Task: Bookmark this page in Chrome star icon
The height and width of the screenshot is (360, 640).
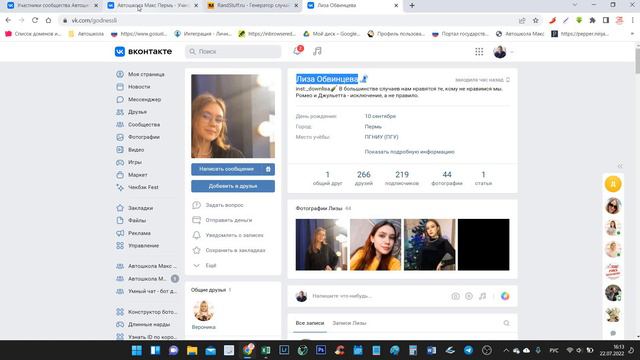Action: pos(536,20)
